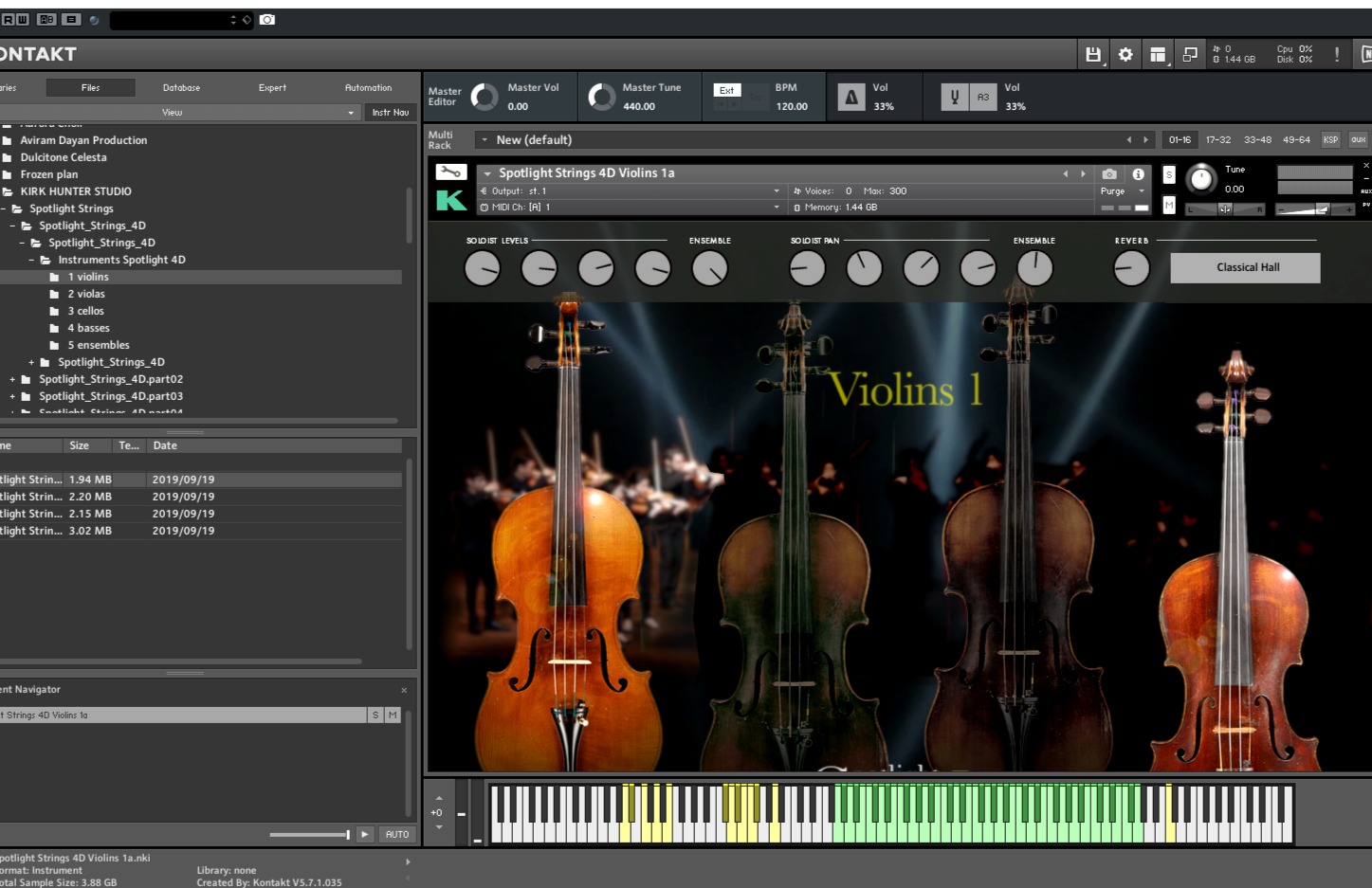This screenshot has height=888, width=1372.
Task: Select rack page 33-48
Action: 1257,140
